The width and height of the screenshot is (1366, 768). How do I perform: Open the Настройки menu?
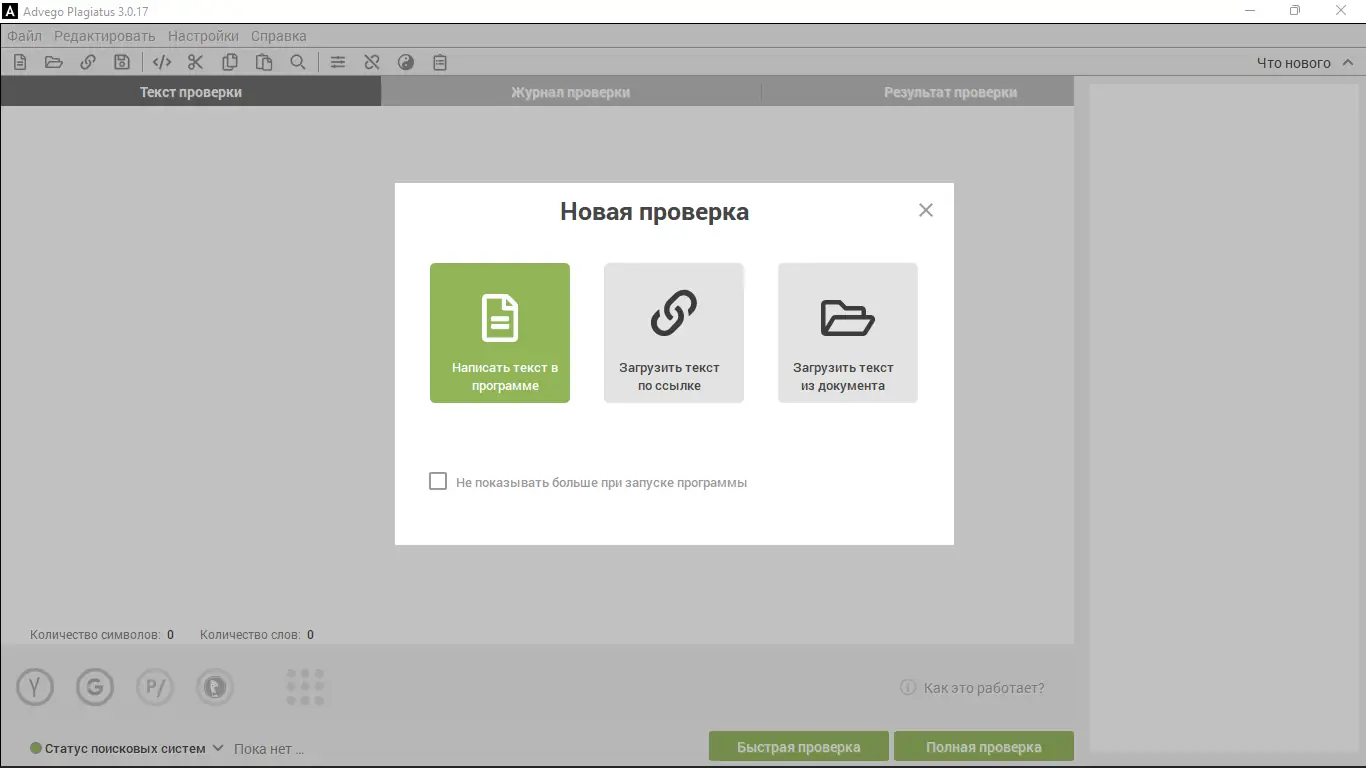(204, 36)
